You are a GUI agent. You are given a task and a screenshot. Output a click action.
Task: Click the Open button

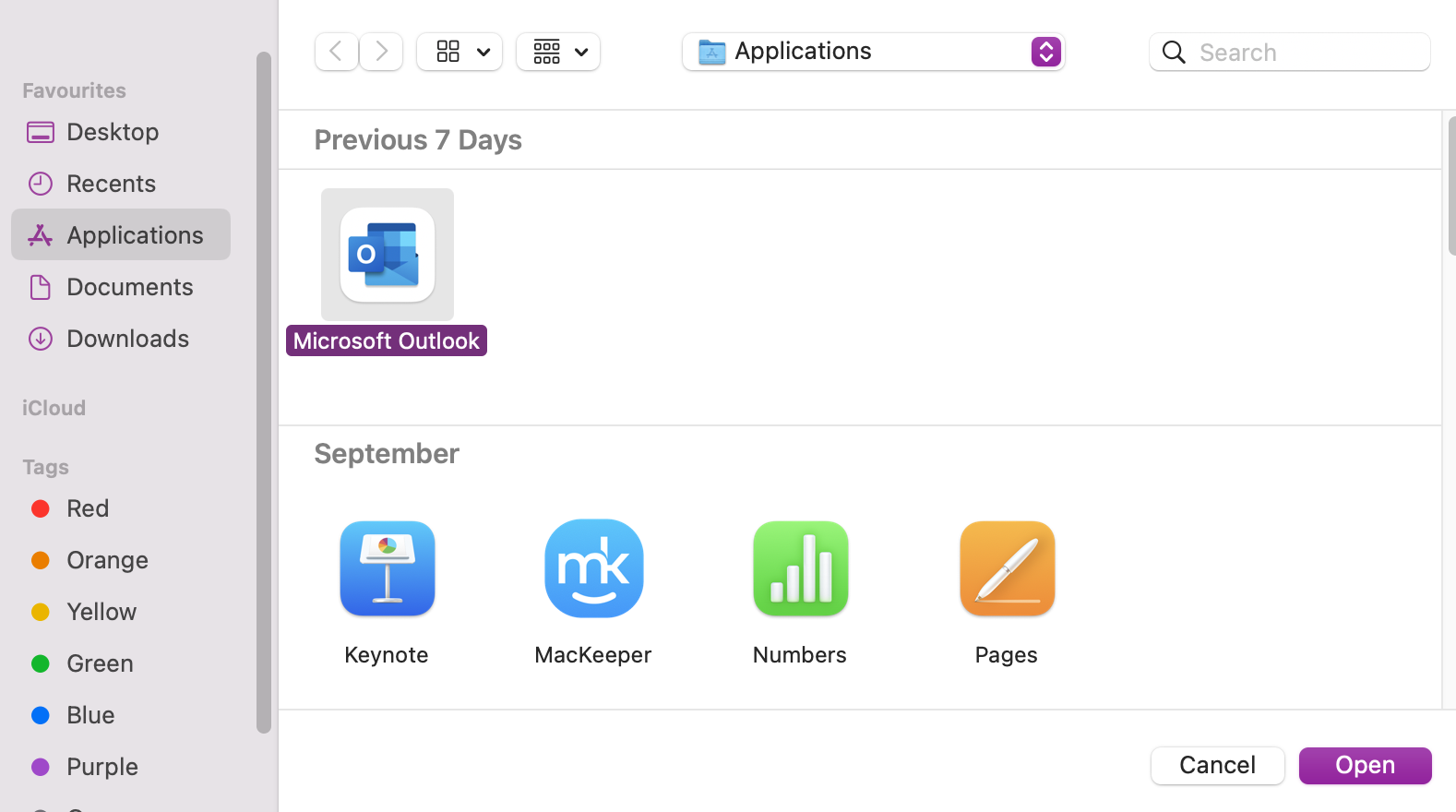tap(1366, 766)
